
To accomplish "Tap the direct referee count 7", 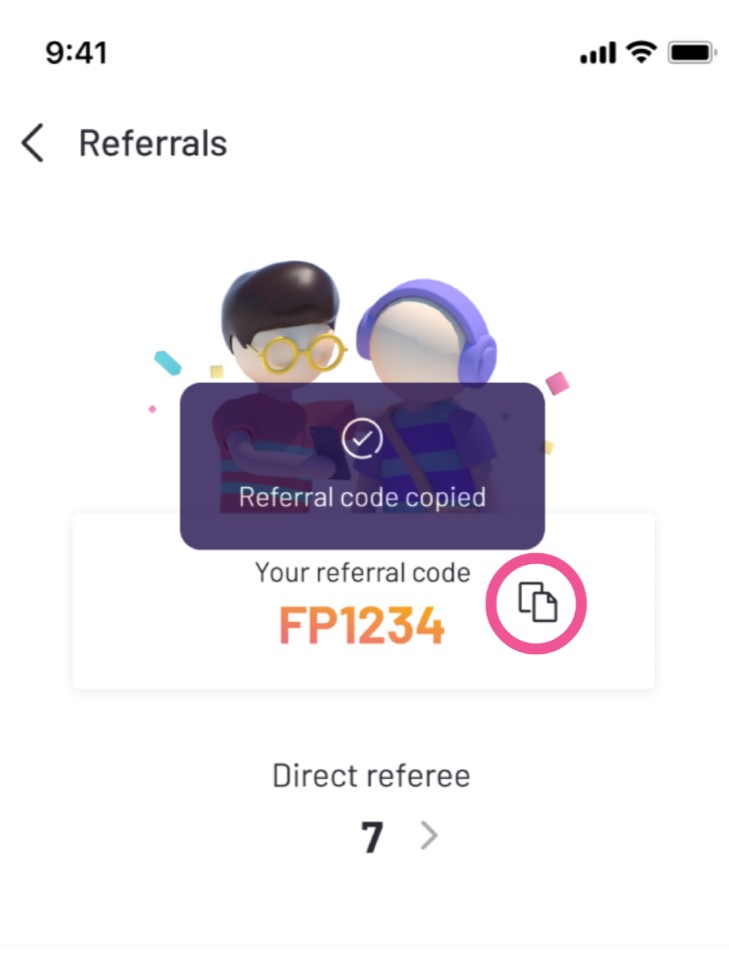I will [x=372, y=837].
